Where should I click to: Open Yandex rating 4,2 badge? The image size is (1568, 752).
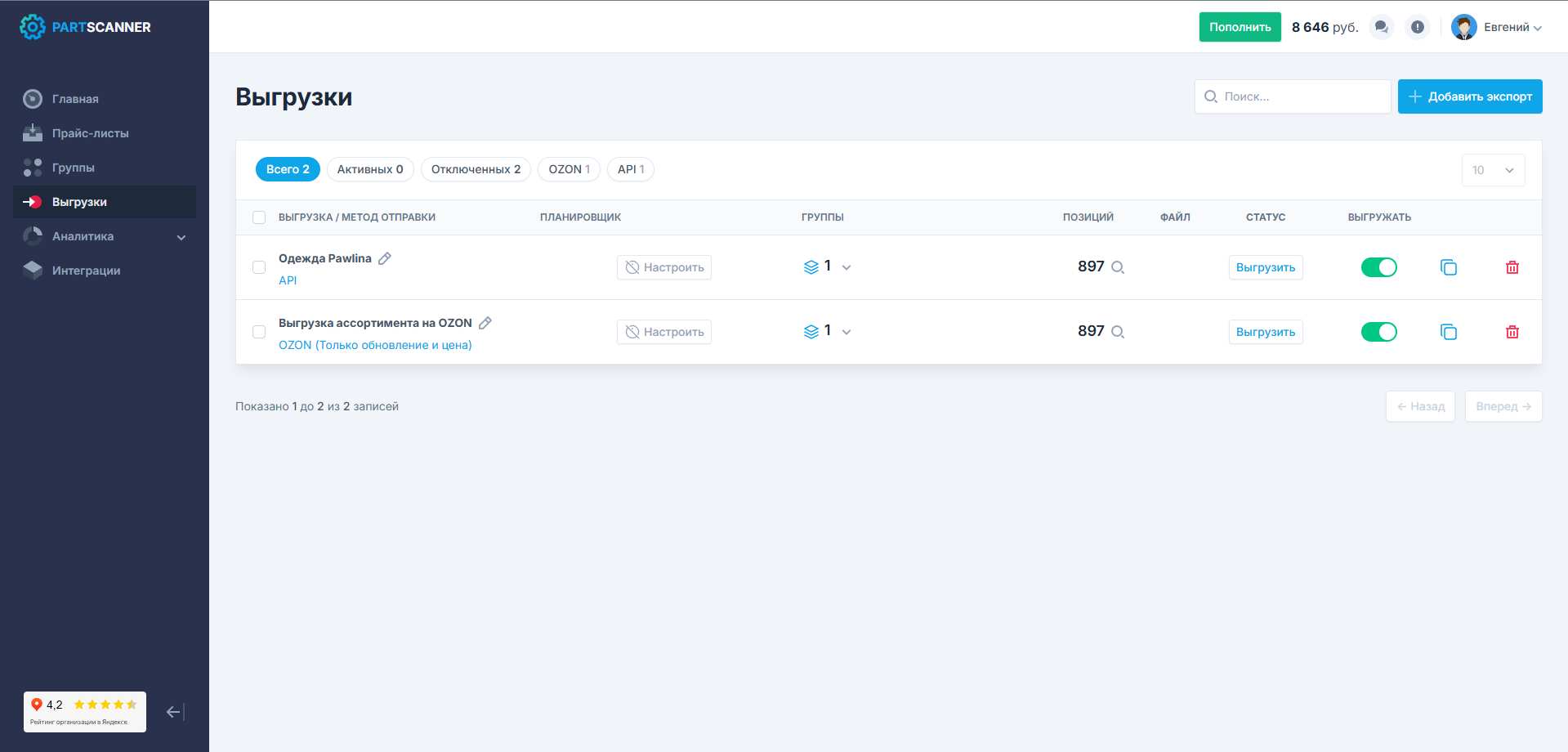point(85,712)
